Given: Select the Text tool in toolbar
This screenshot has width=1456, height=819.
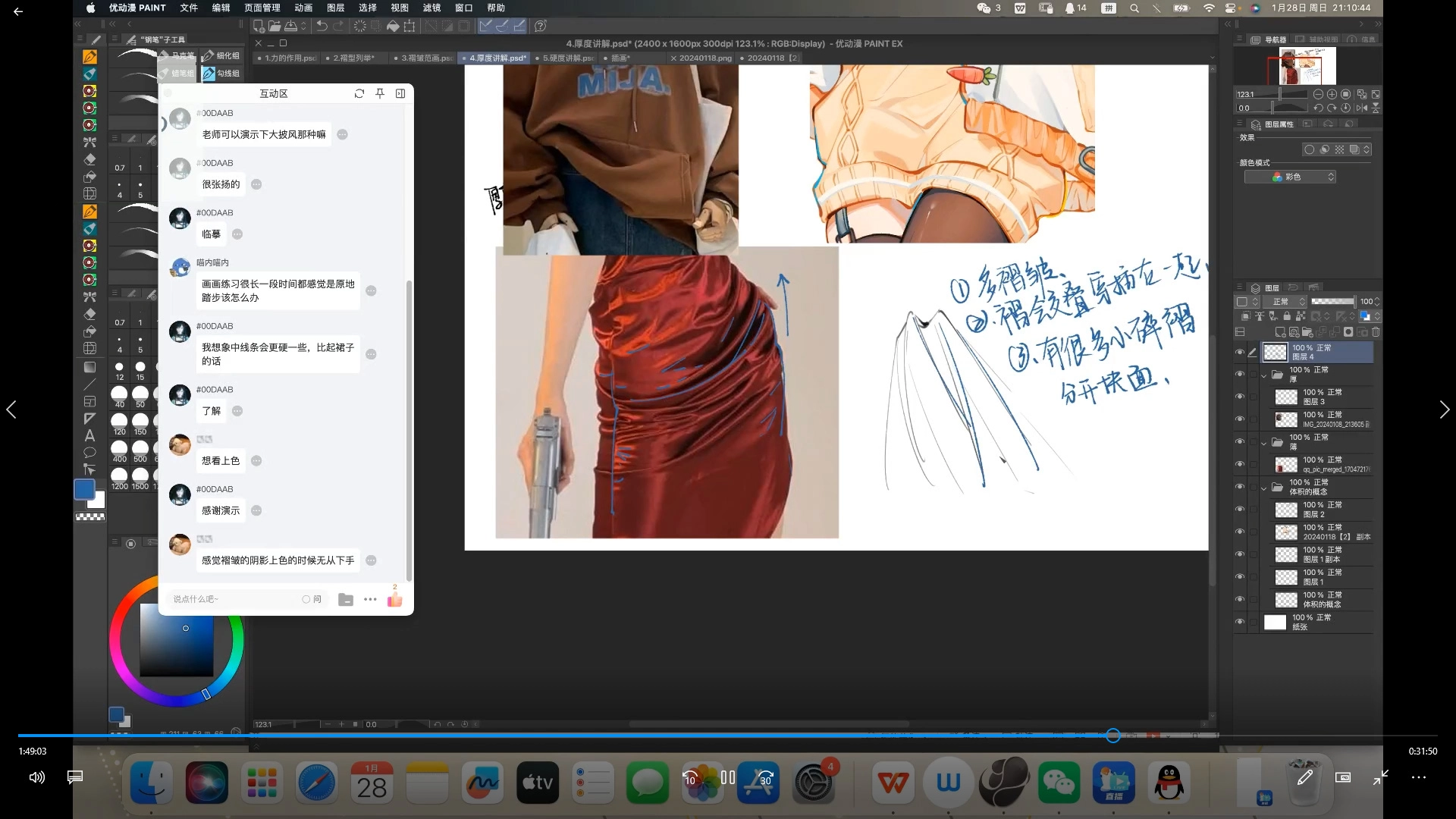Looking at the screenshot, I should [x=89, y=435].
